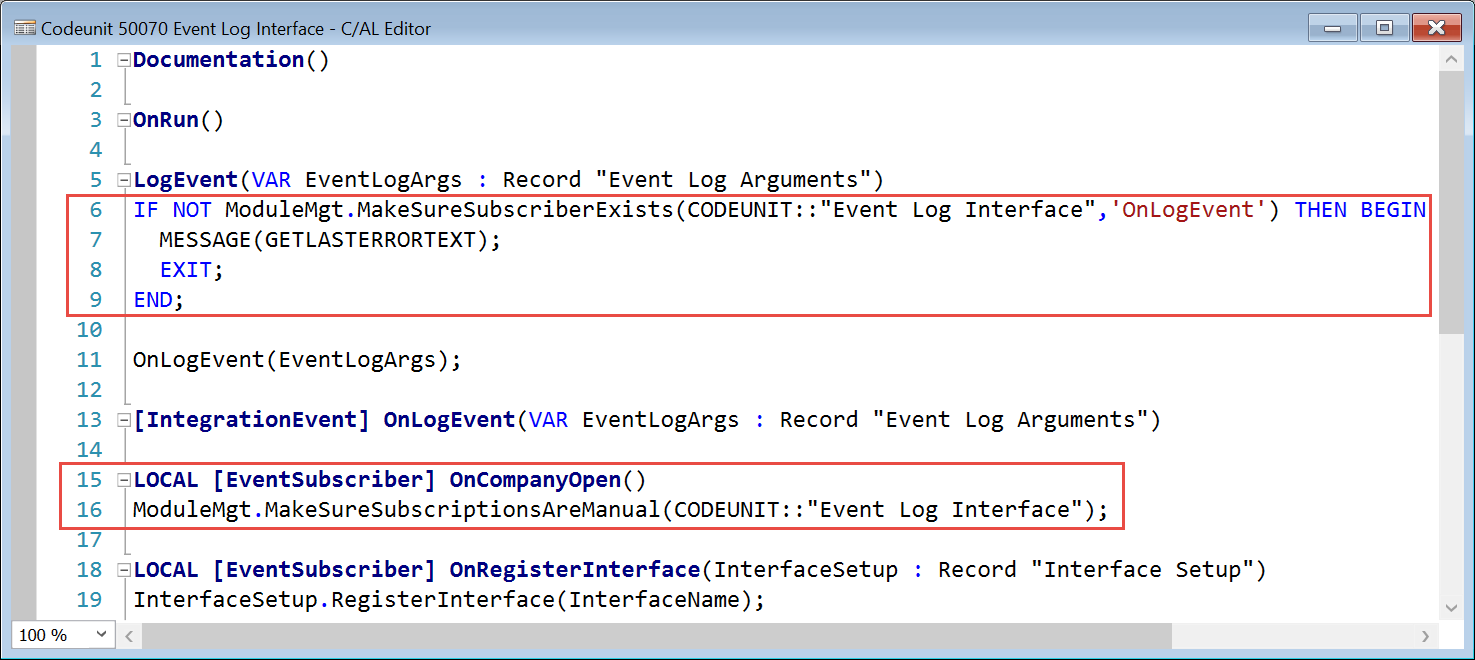Click the IF NOT keywords on line 6
The image size is (1475, 660).
tap(175, 210)
